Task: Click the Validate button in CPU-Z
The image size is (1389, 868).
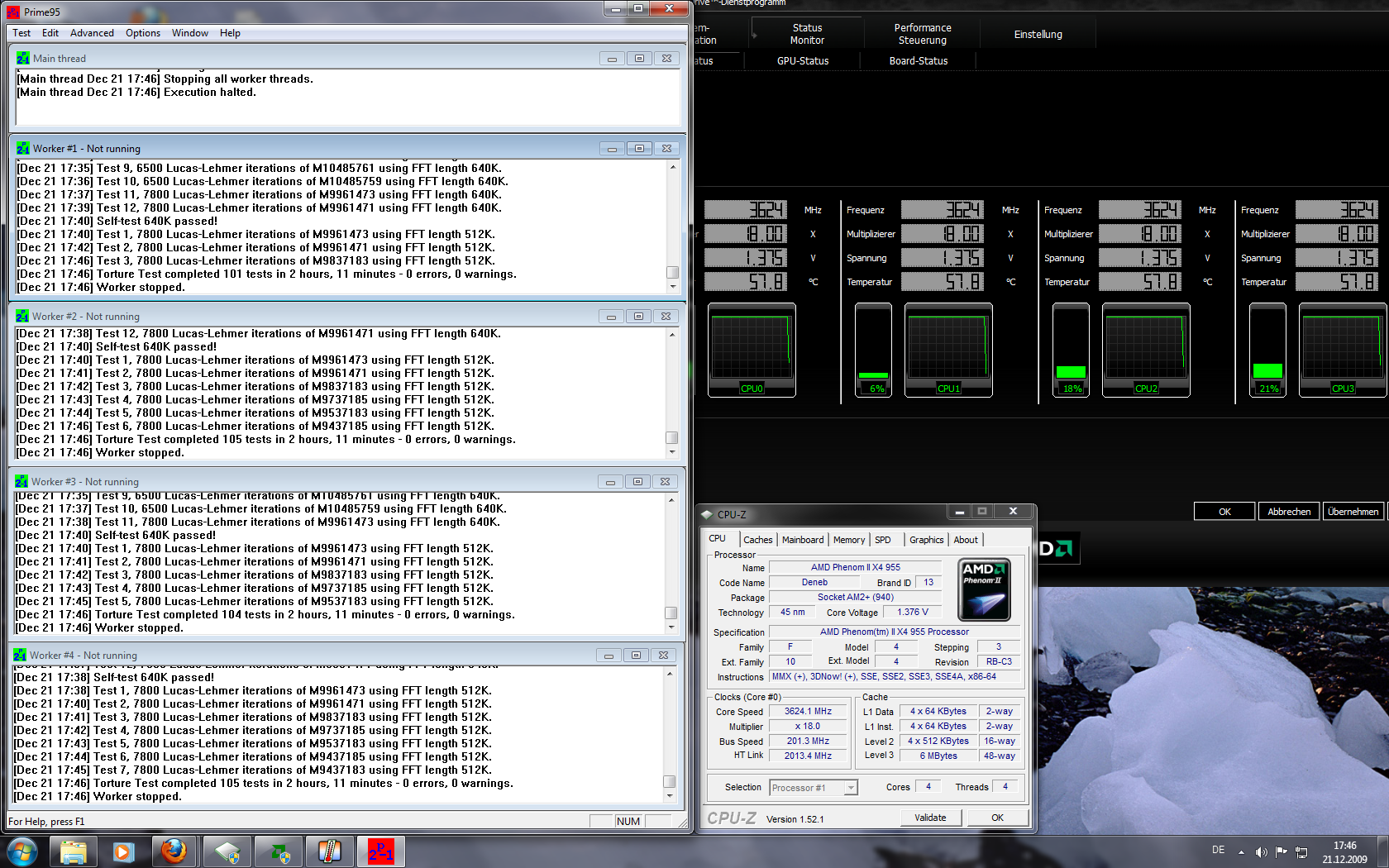Action: pyautogui.click(x=930, y=818)
